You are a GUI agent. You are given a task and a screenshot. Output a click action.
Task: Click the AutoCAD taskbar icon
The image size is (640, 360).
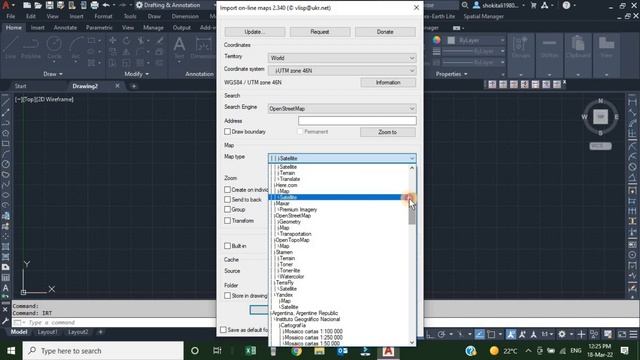[388, 351]
